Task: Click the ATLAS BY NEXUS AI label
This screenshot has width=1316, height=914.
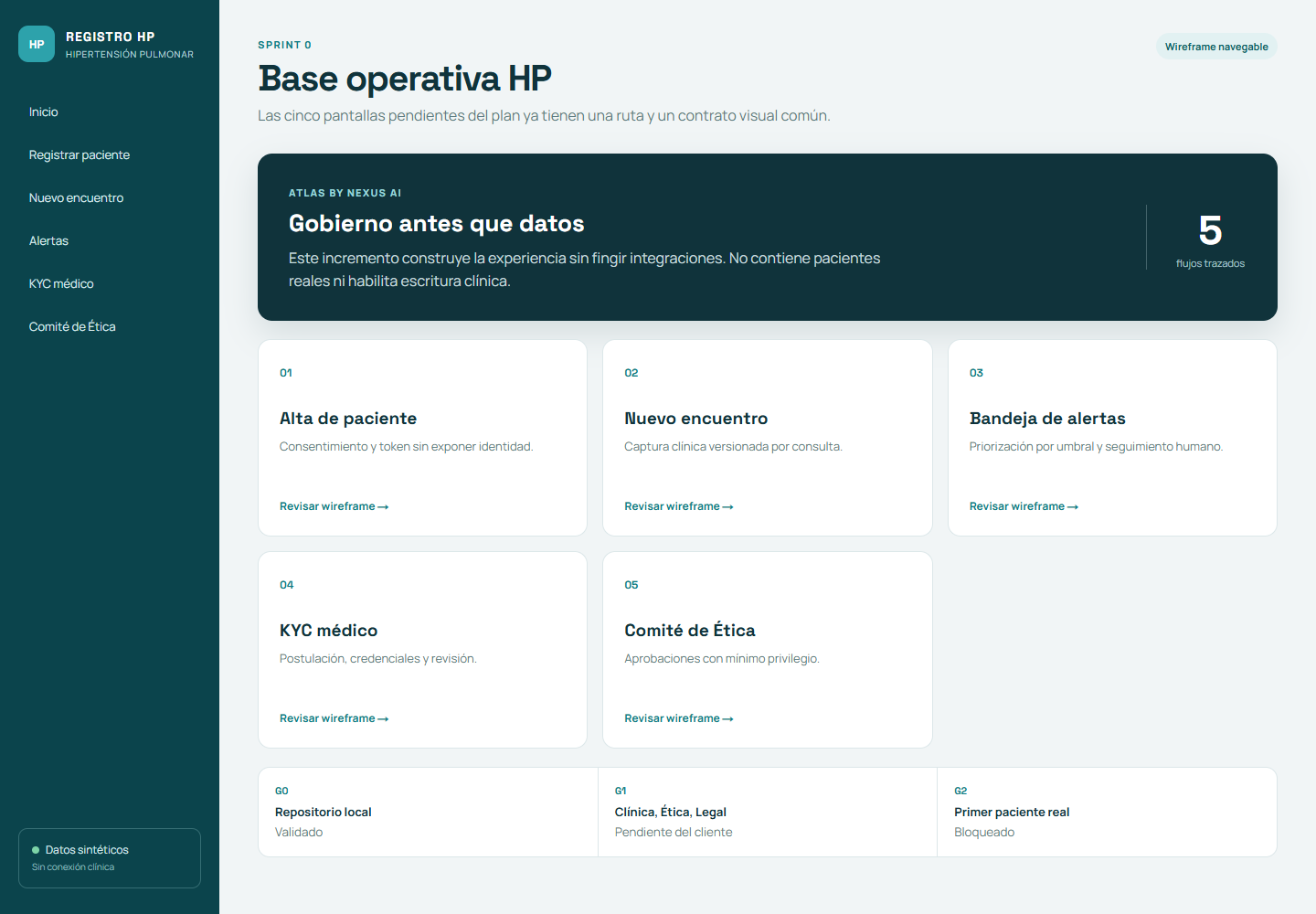Action: point(345,193)
